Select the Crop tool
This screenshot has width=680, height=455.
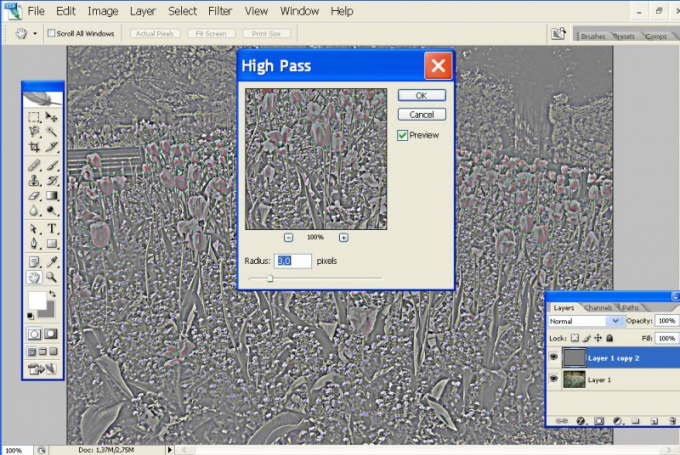[x=34, y=147]
